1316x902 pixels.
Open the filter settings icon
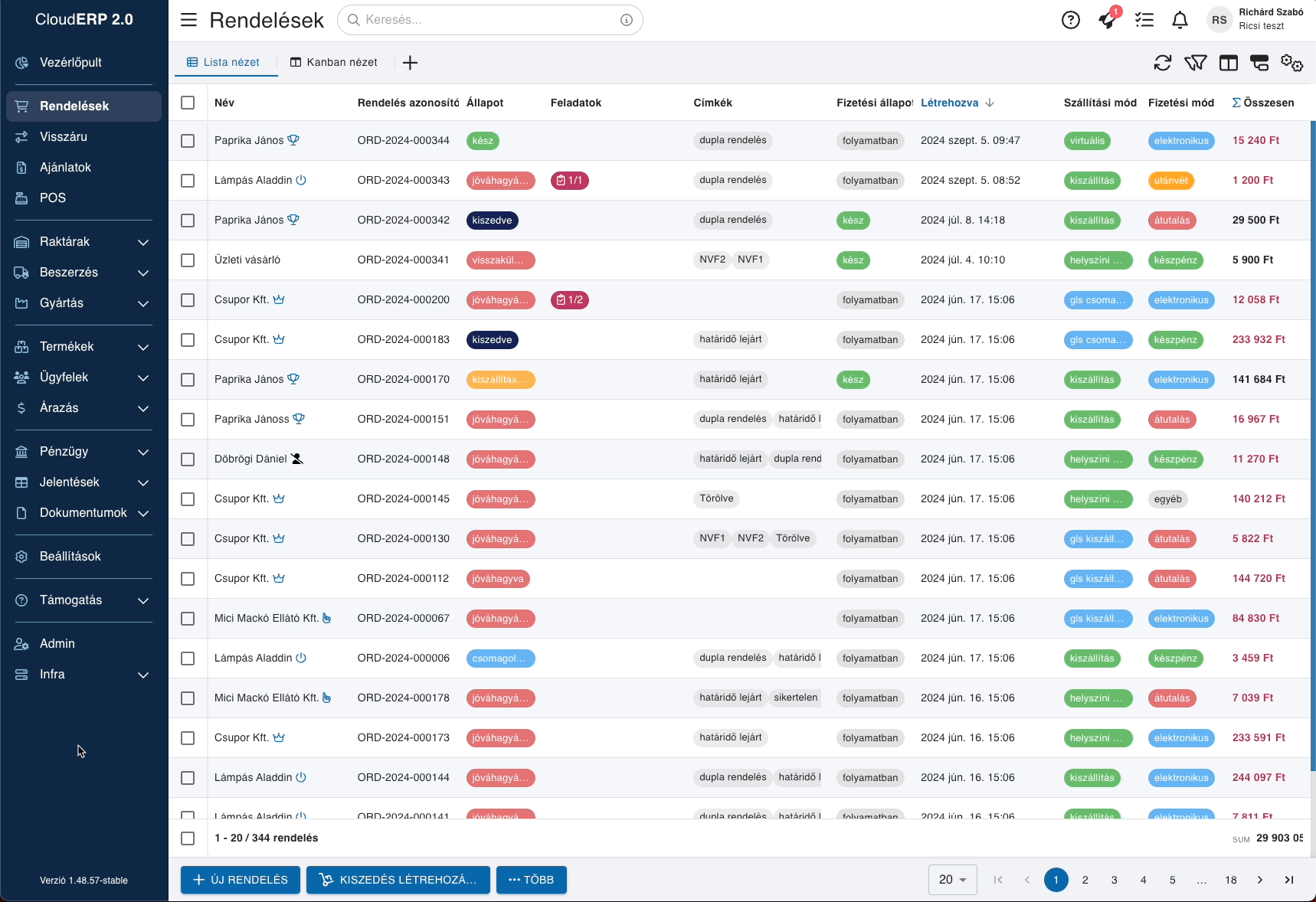point(1195,63)
